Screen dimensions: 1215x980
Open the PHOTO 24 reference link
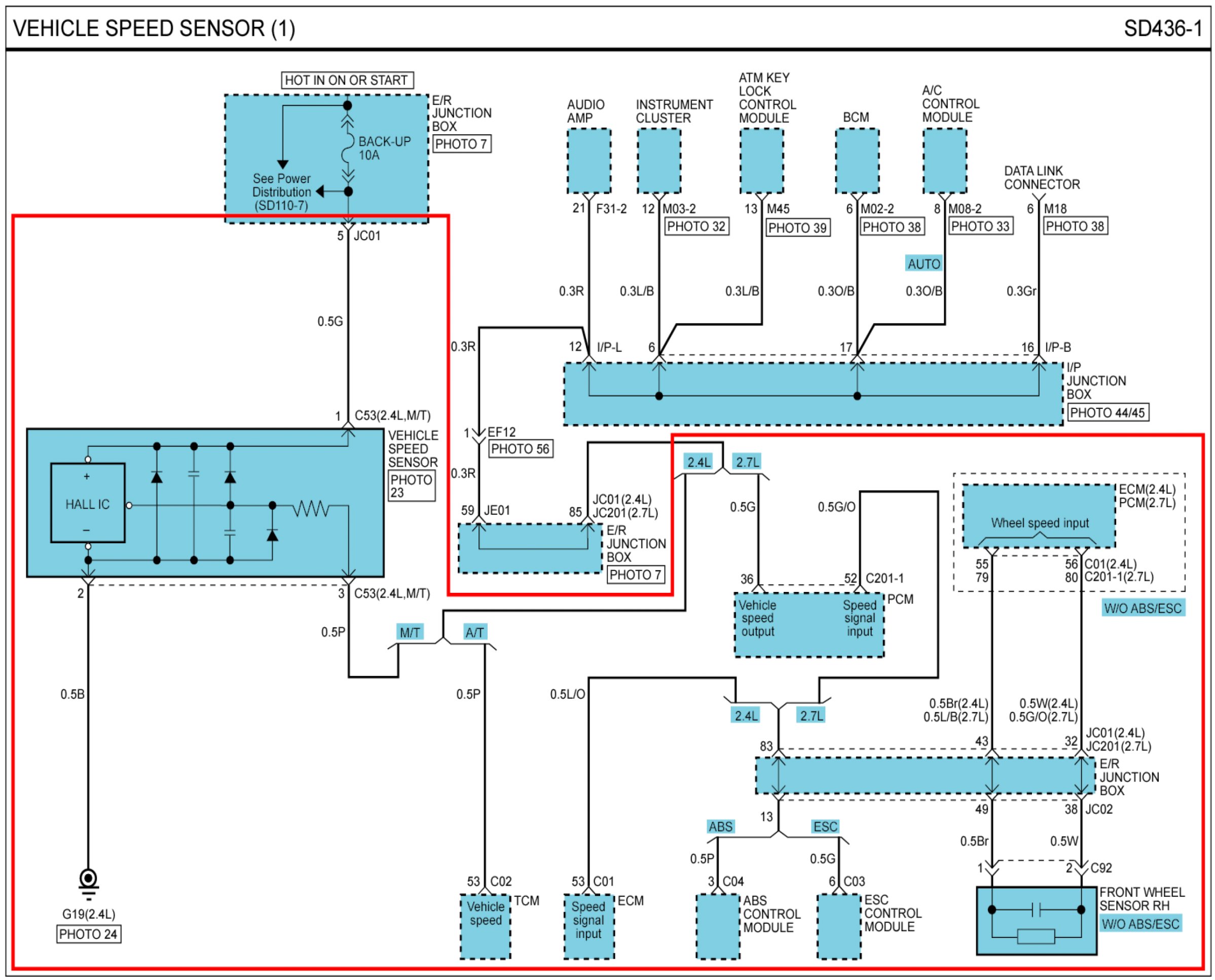tap(89, 934)
